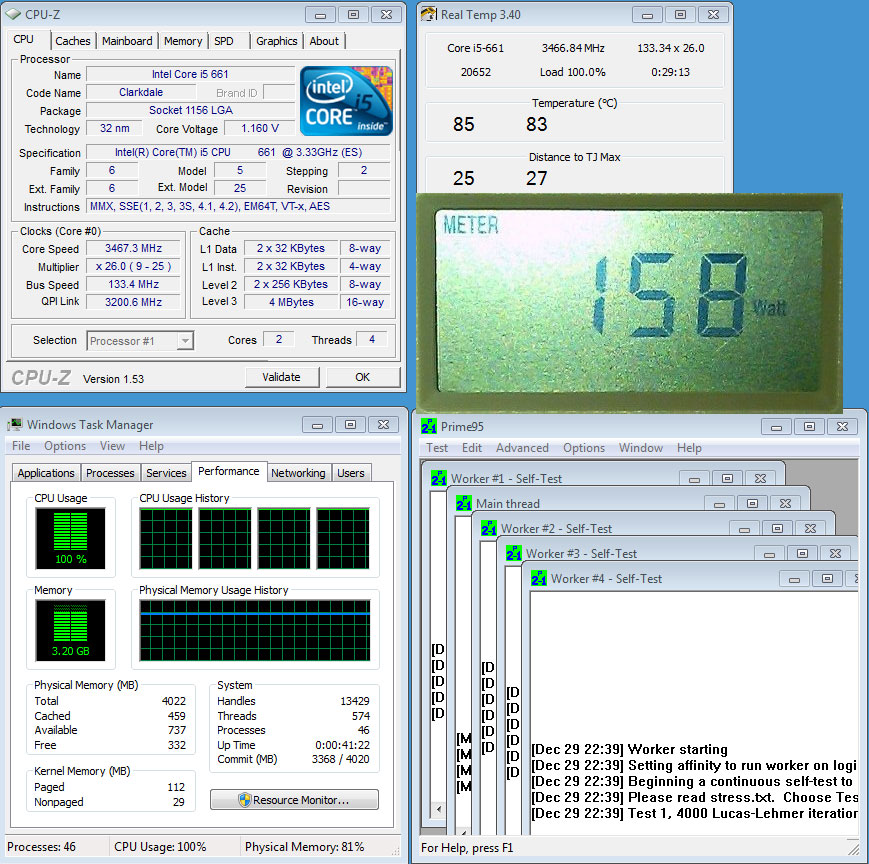Click the Main thread window icon
Screen dimensions: 869x864
[463, 503]
